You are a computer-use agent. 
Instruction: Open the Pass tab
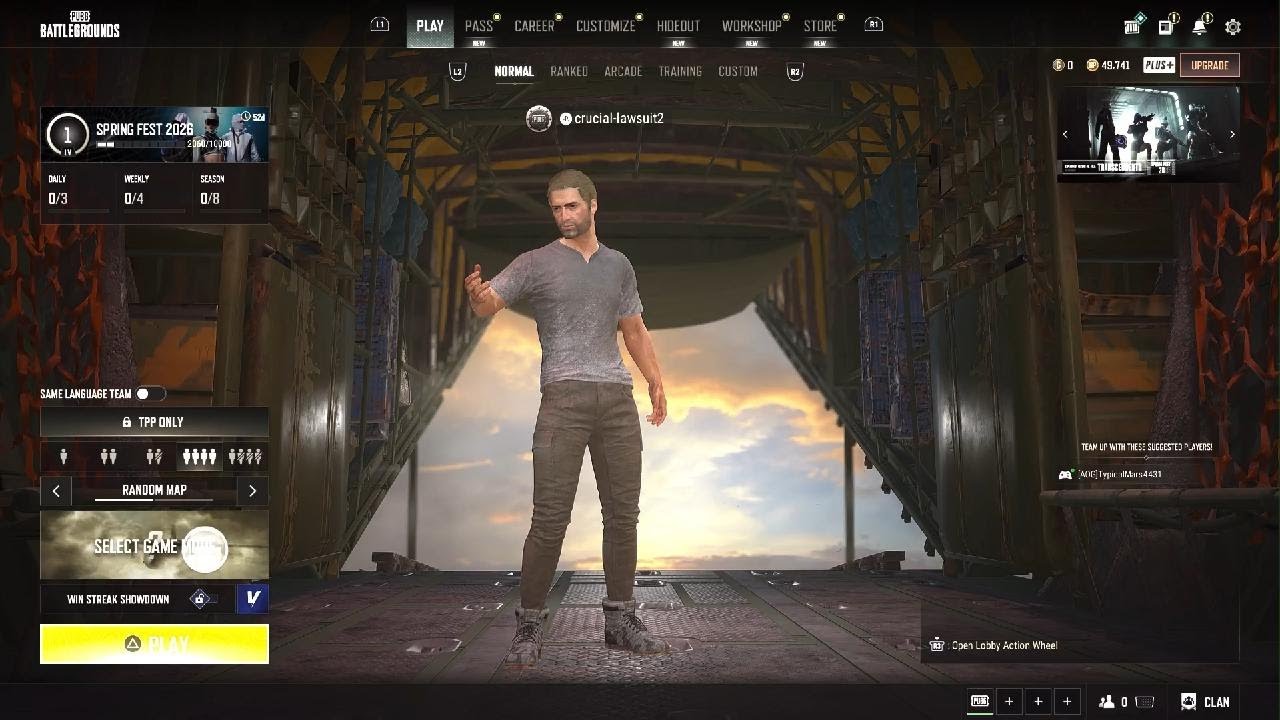pyautogui.click(x=479, y=26)
